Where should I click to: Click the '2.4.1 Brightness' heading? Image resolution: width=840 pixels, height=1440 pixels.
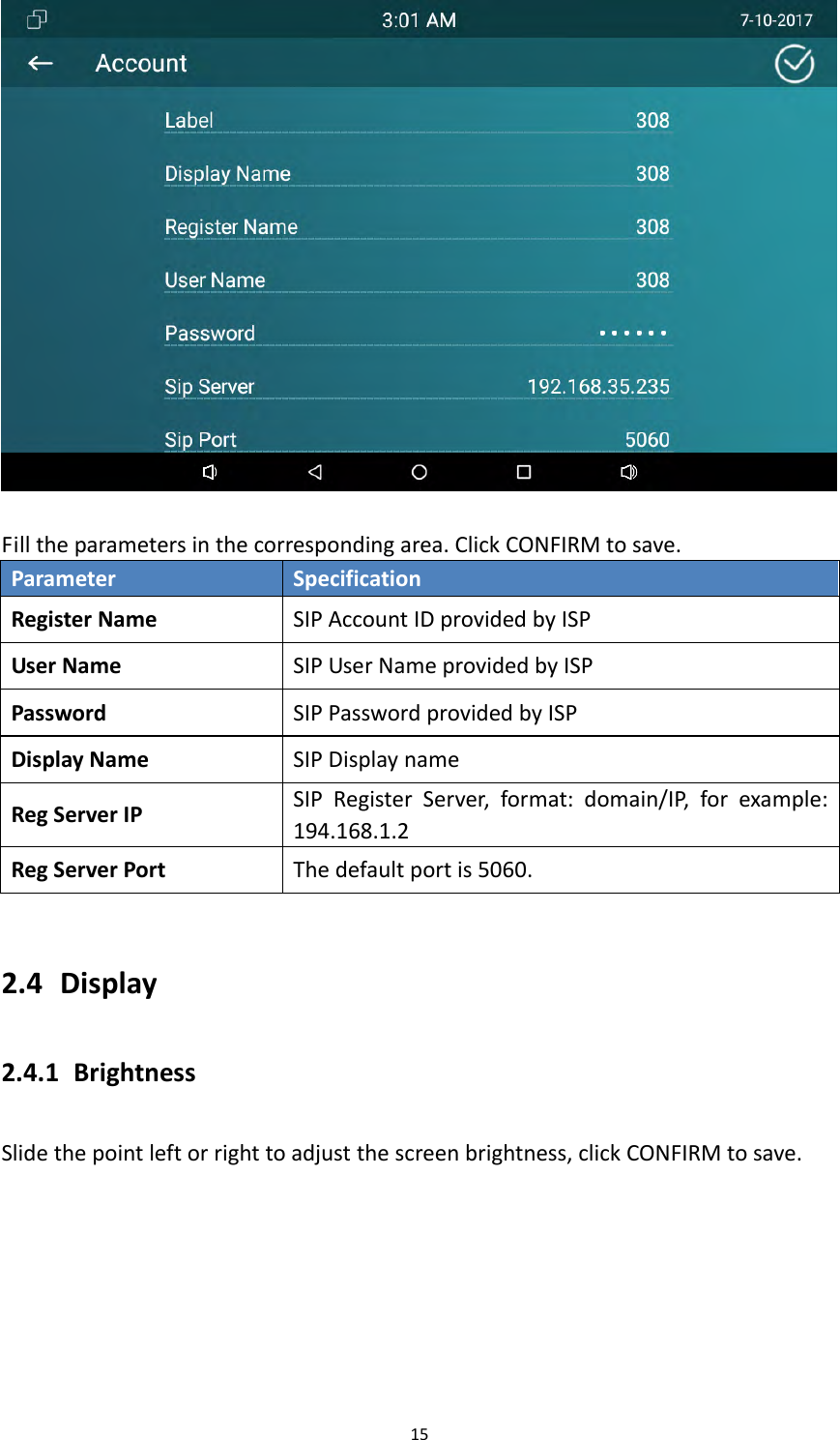click(99, 1073)
